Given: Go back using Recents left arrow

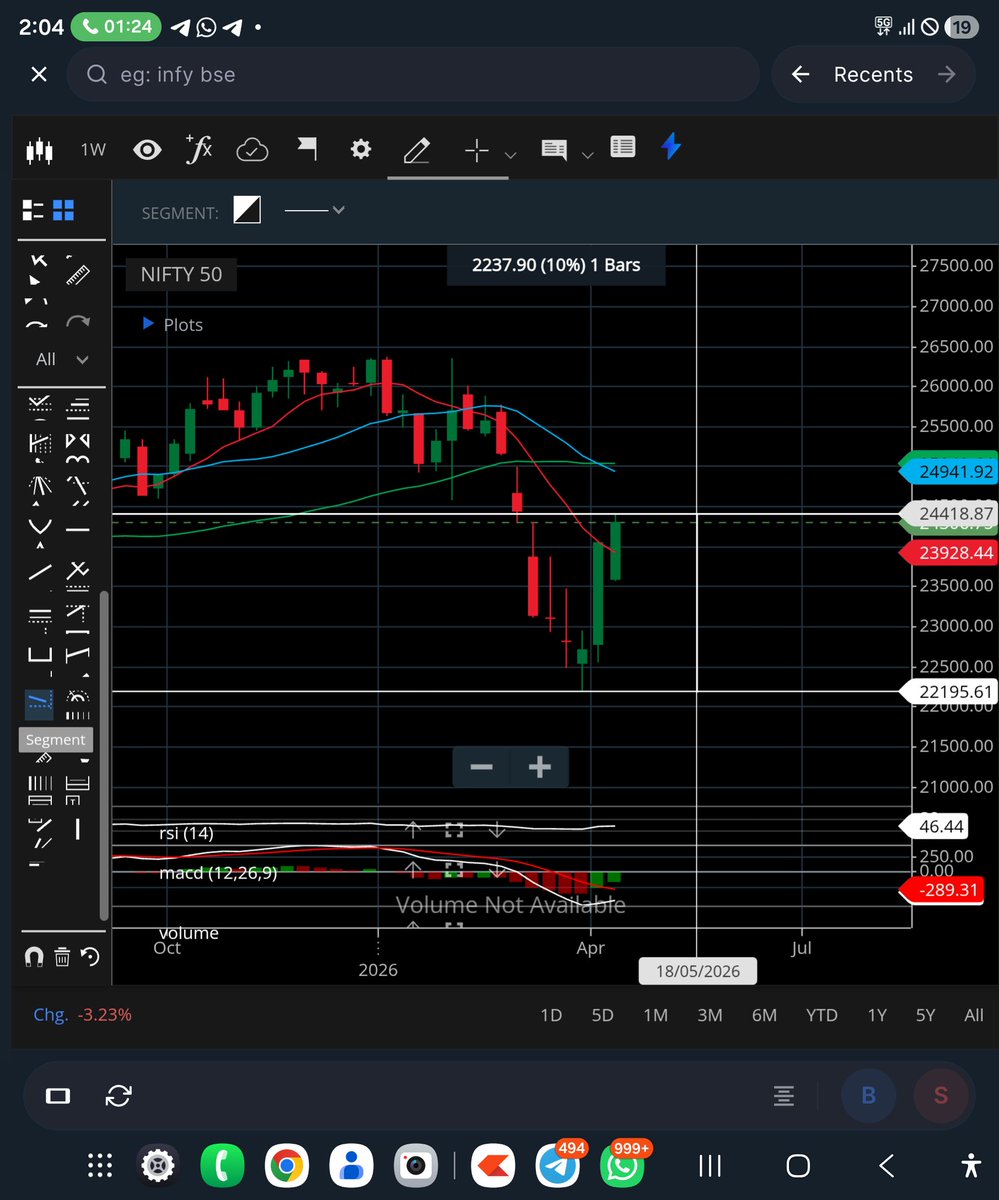Looking at the screenshot, I should (800, 74).
